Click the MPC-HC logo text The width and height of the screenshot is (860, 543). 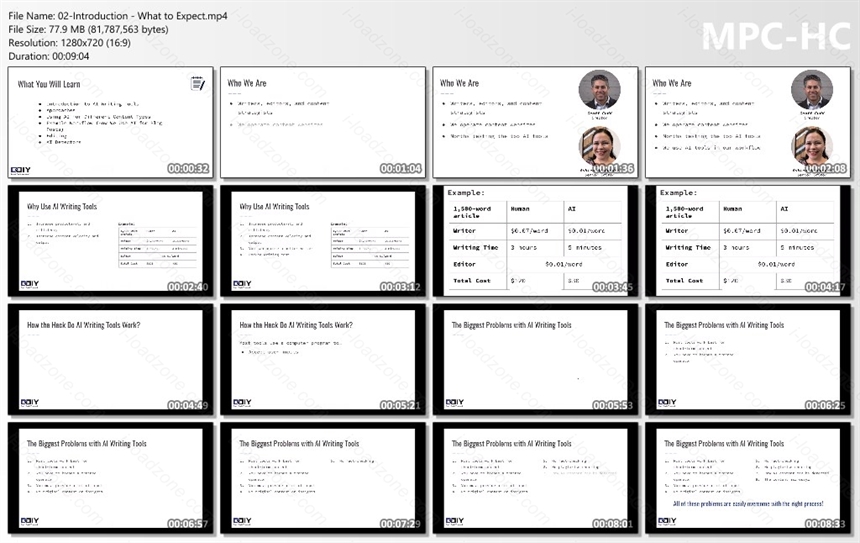pos(776,36)
